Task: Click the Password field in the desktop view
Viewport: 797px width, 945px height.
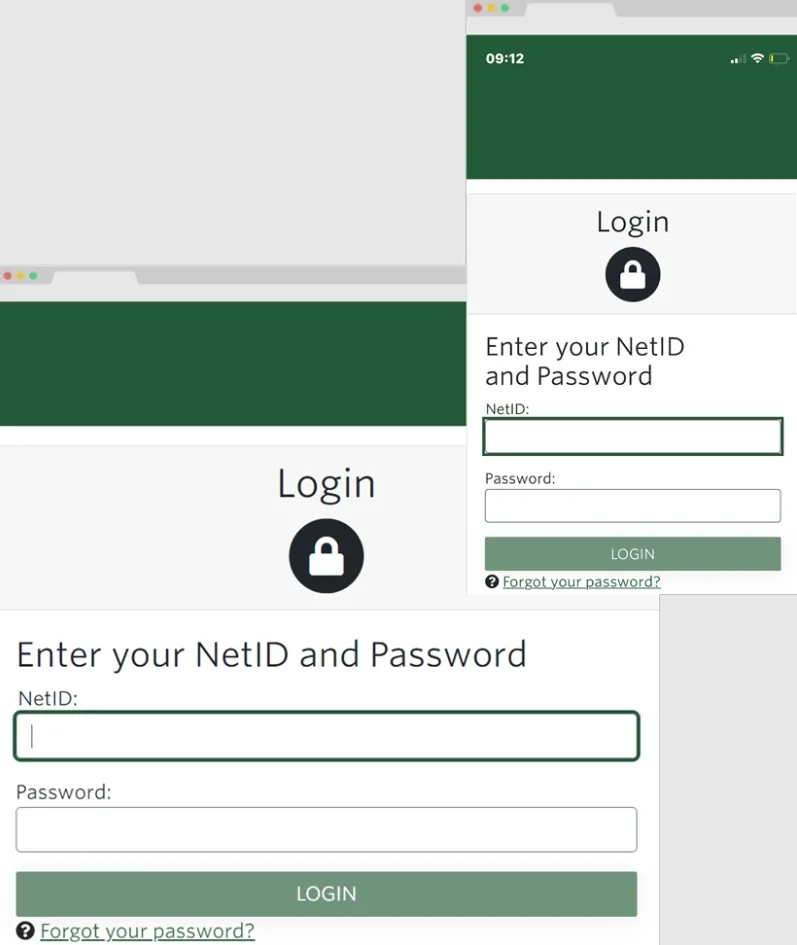Action: pos(326,829)
